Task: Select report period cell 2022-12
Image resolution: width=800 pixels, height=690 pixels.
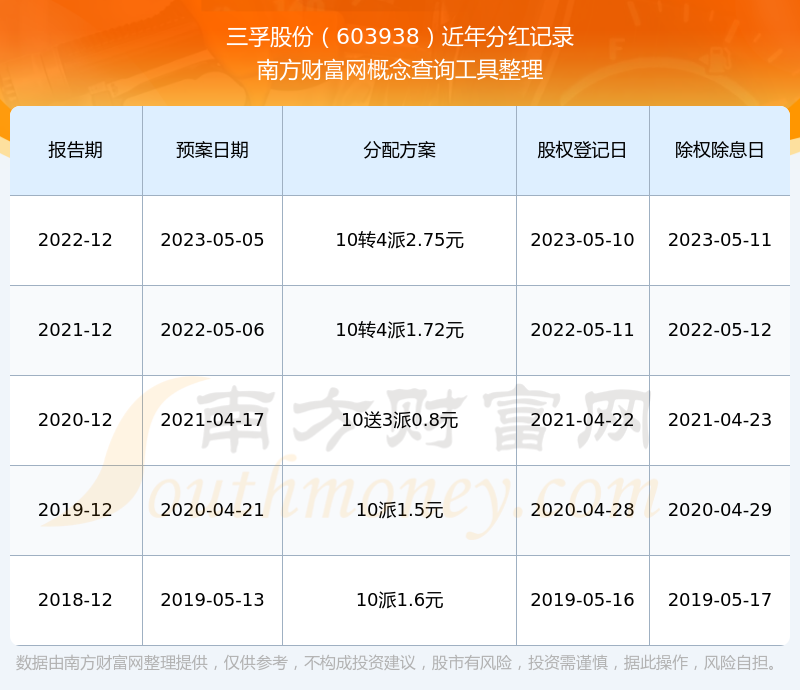Action: (76, 240)
